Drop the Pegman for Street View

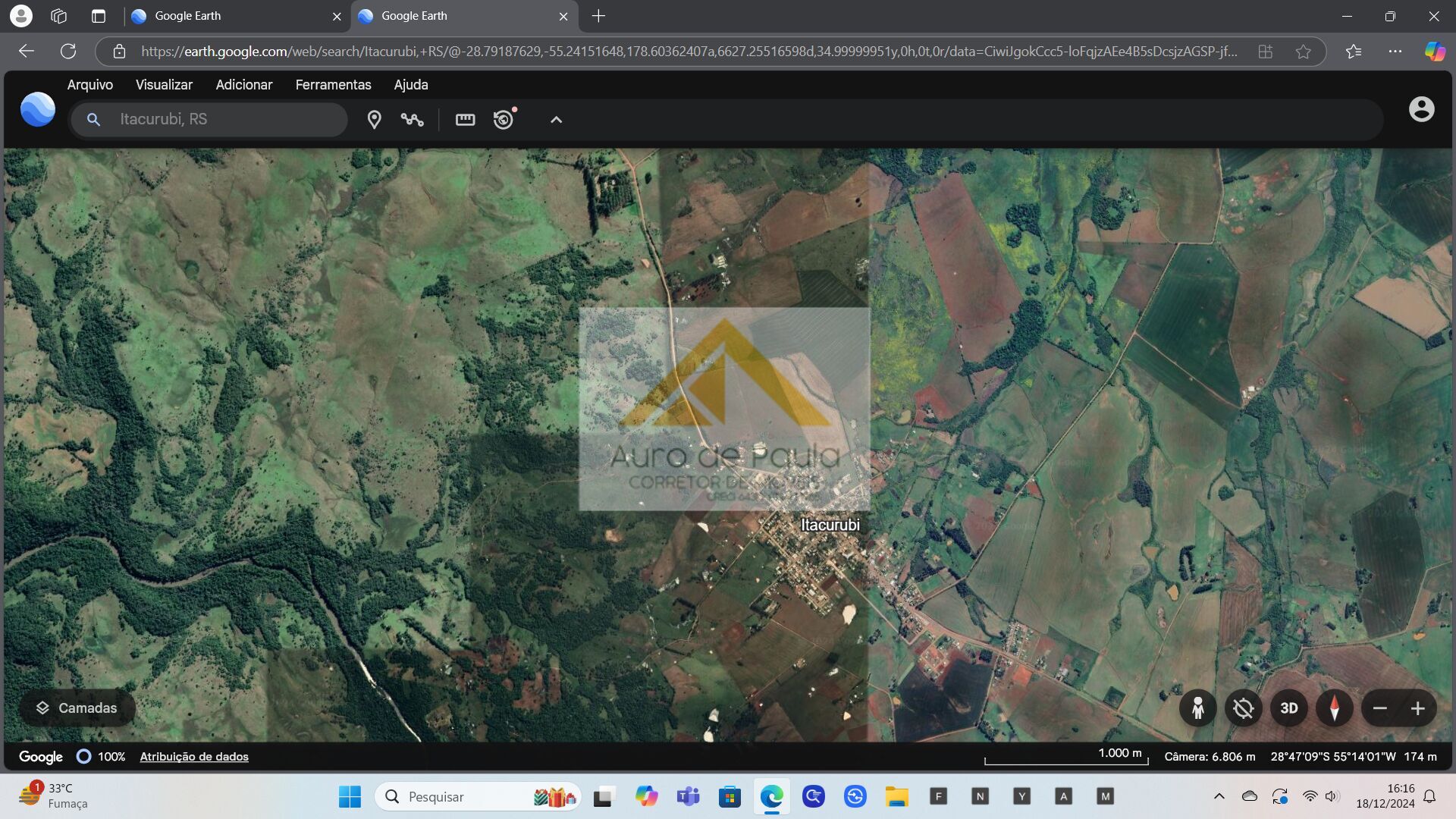click(1197, 708)
